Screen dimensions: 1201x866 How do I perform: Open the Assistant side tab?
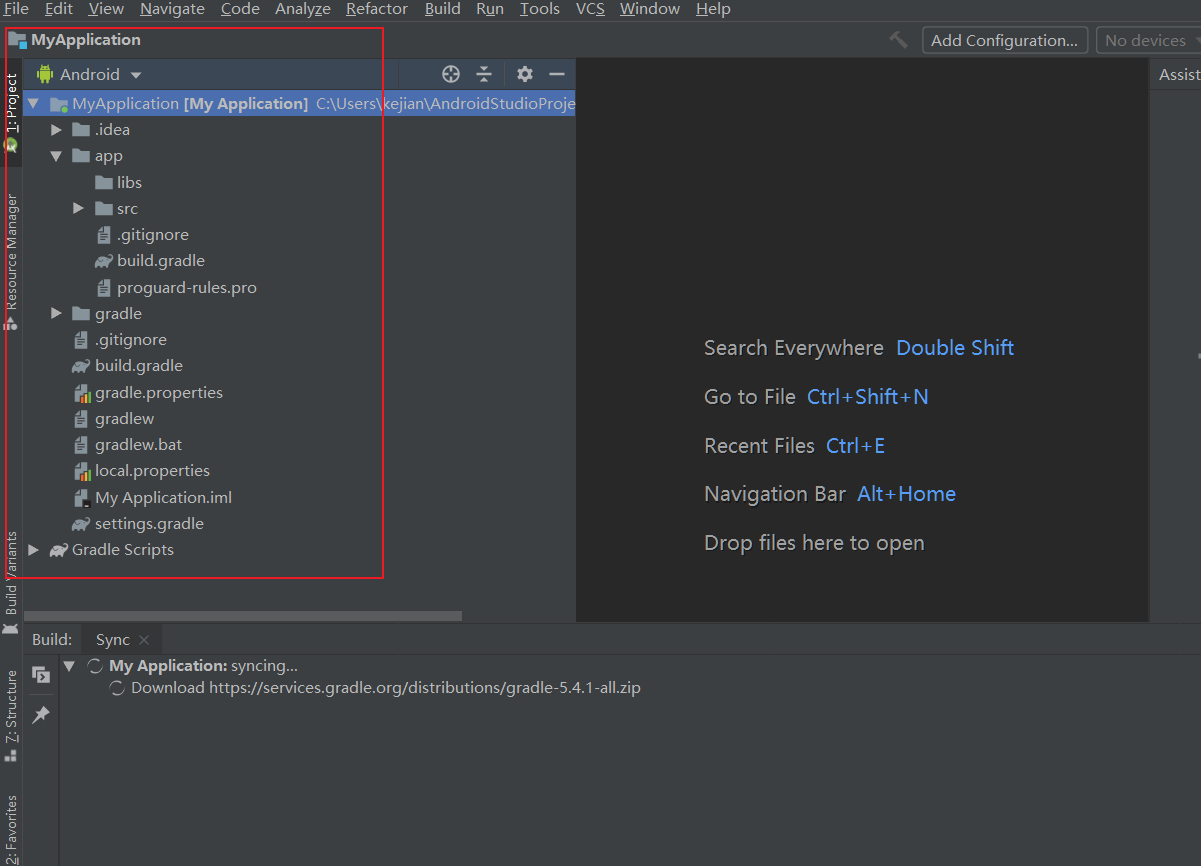click(1179, 75)
